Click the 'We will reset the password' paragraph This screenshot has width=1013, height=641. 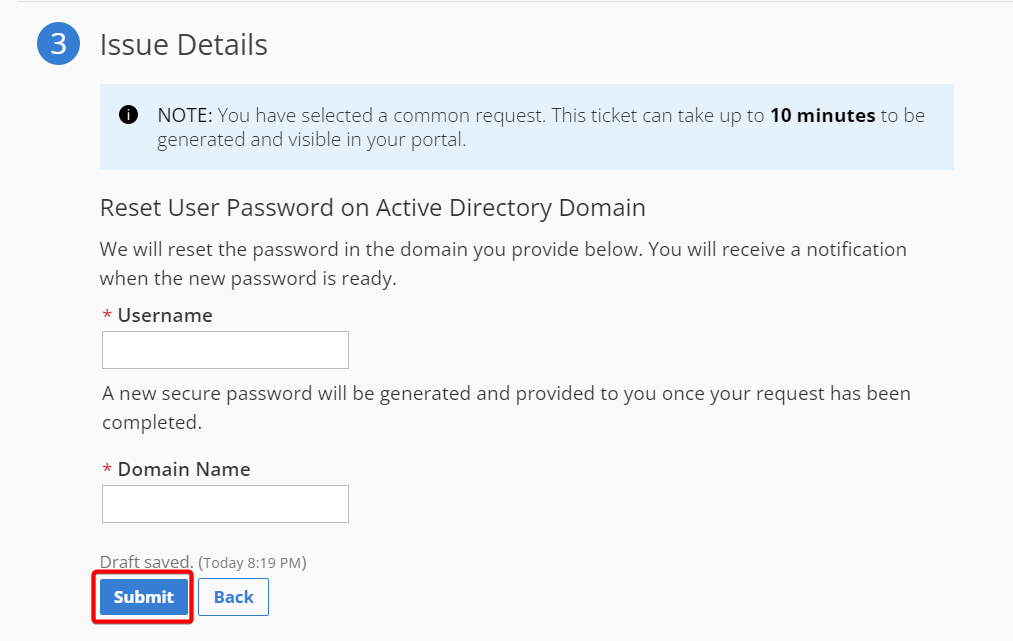coord(503,264)
